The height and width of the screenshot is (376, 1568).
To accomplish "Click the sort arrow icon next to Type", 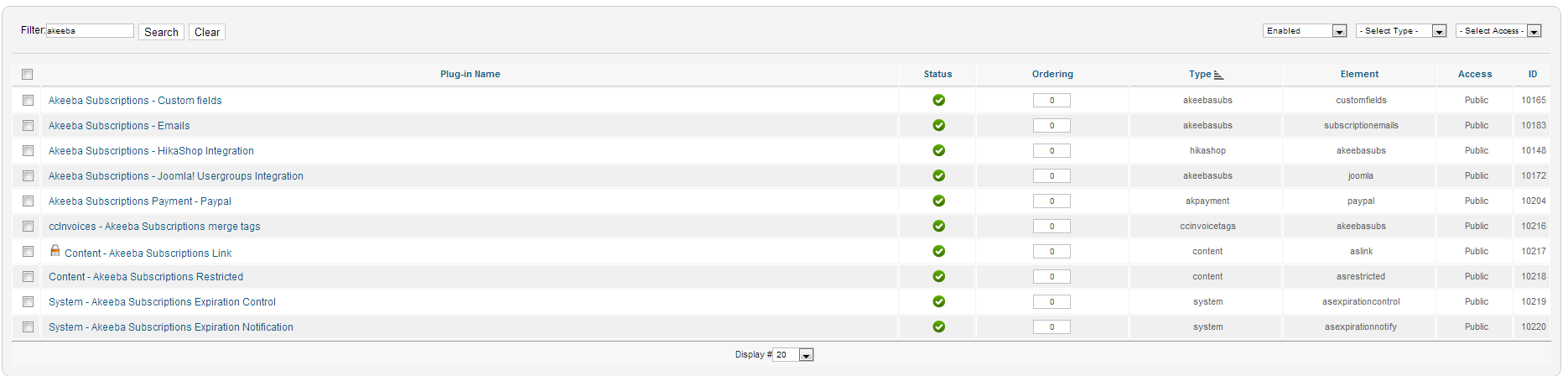I will pos(1218,75).
